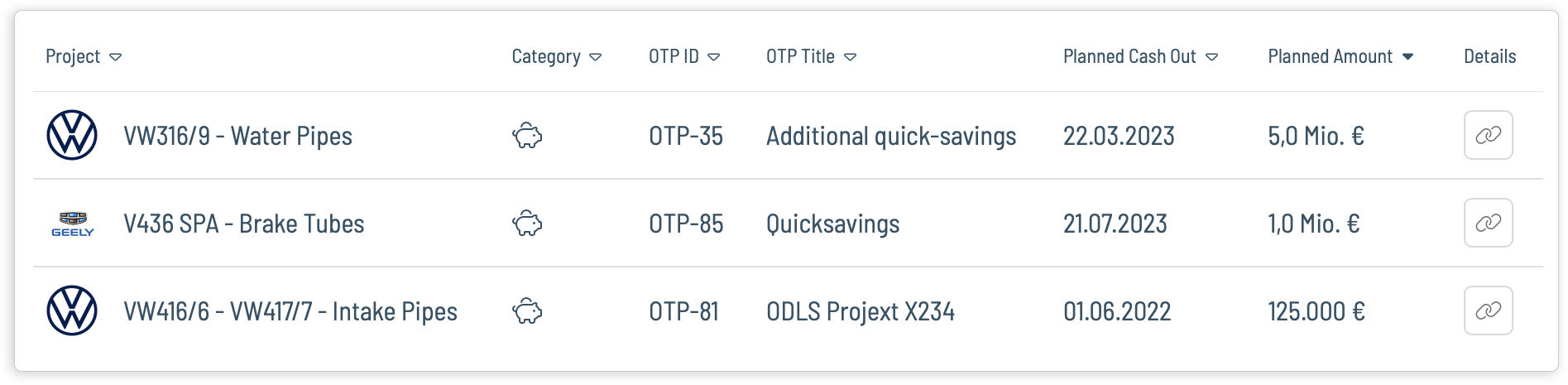Select the VW316/9 - Water Pipes project
1568x385 pixels.
[x=237, y=136]
